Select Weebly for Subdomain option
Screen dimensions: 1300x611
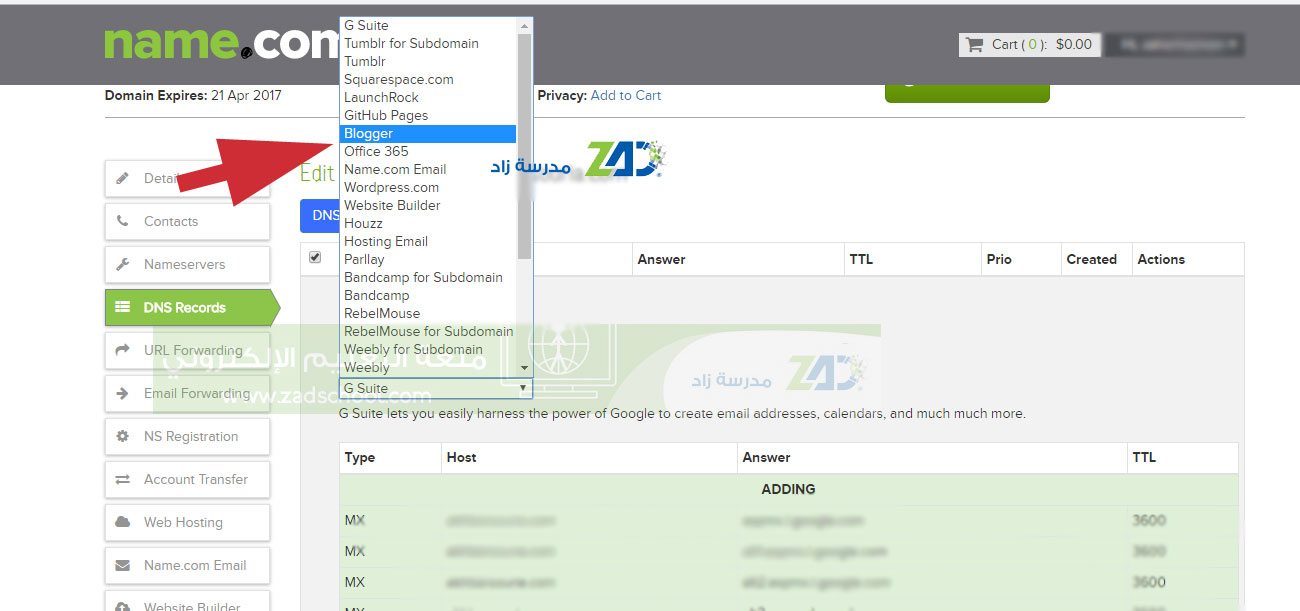[428, 349]
